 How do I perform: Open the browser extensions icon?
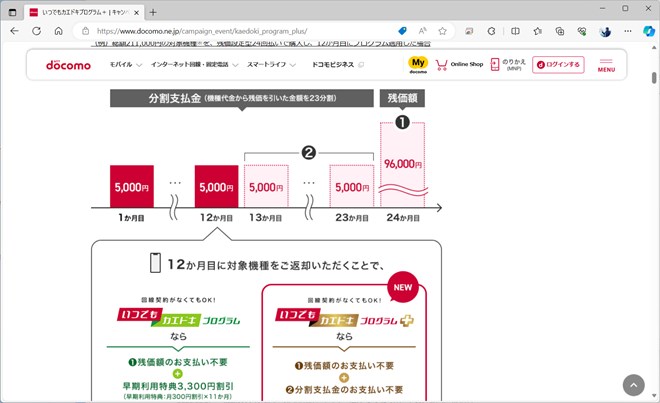(x=491, y=31)
